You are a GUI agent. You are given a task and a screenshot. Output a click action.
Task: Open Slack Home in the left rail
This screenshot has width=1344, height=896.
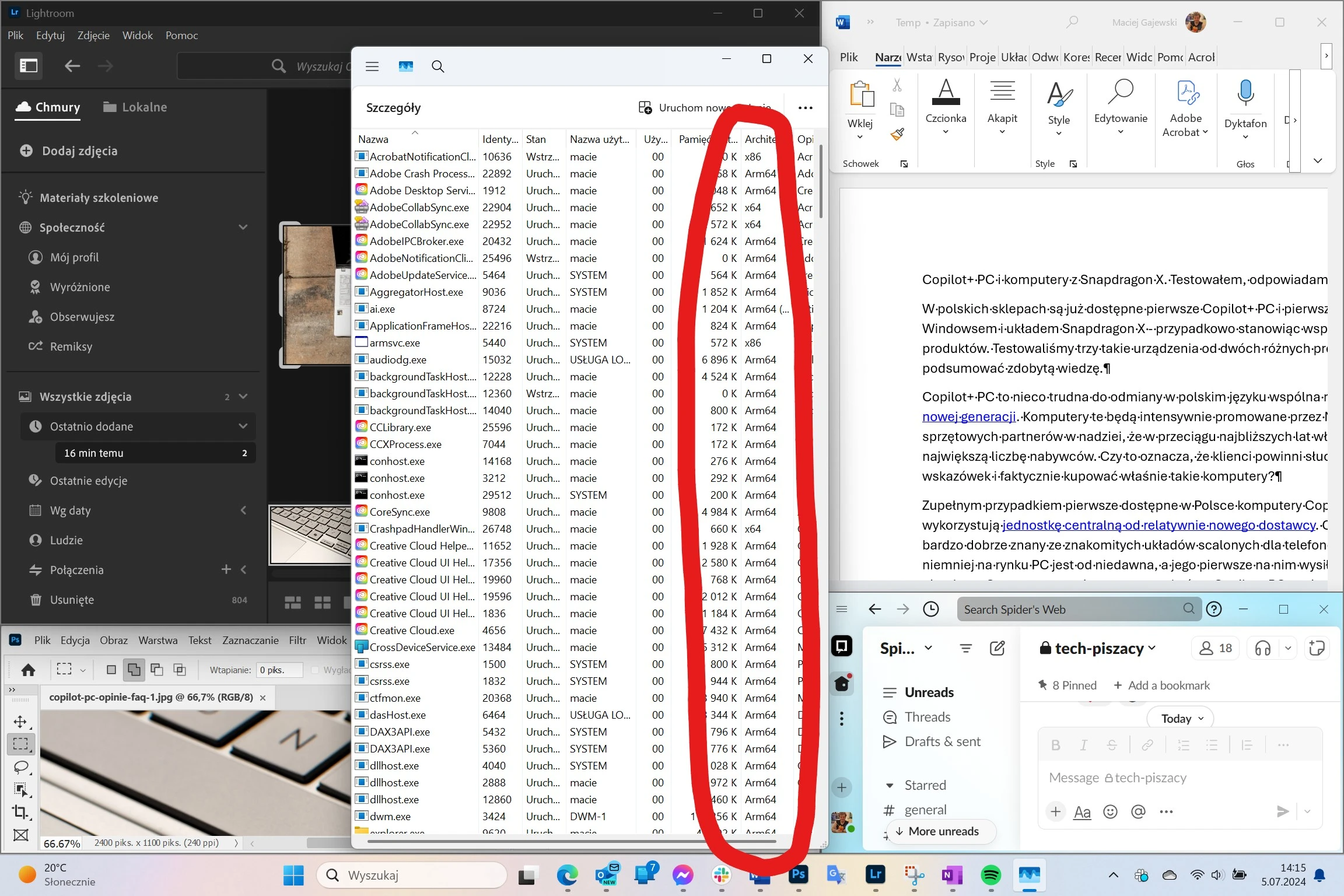[x=842, y=683]
